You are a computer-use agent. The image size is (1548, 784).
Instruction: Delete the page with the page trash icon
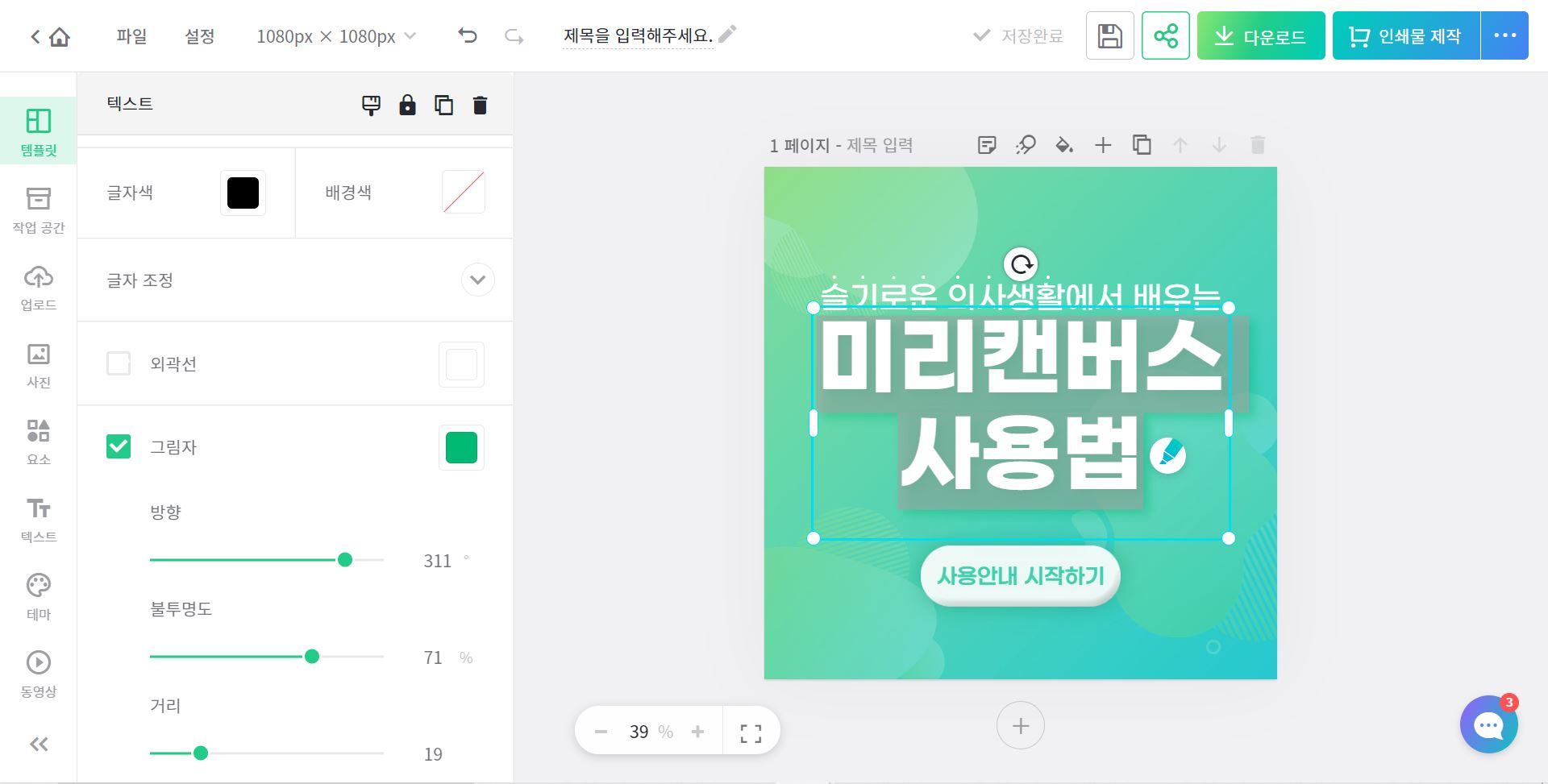click(1258, 145)
